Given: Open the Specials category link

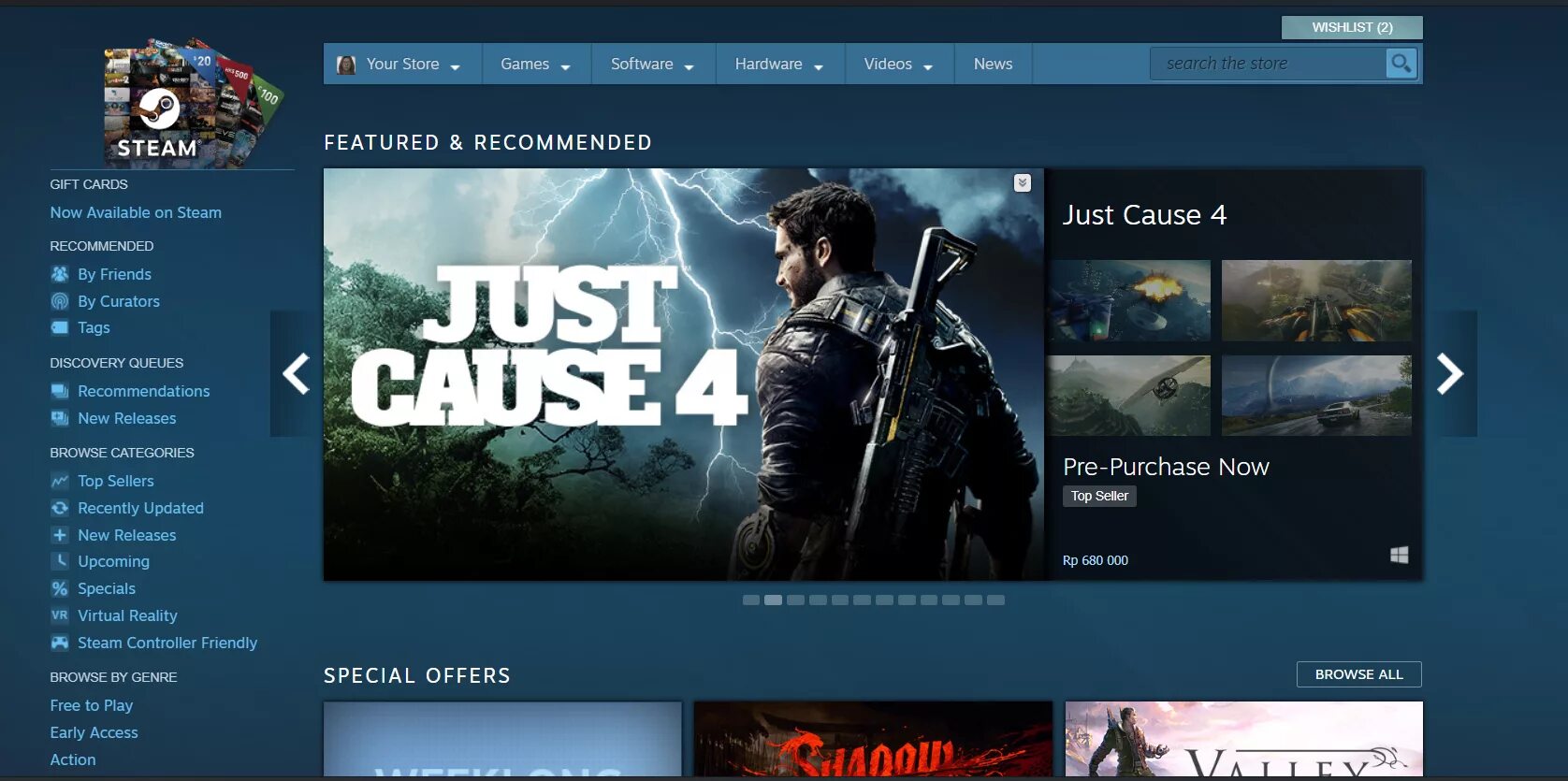Looking at the screenshot, I should [x=107, y=588].
